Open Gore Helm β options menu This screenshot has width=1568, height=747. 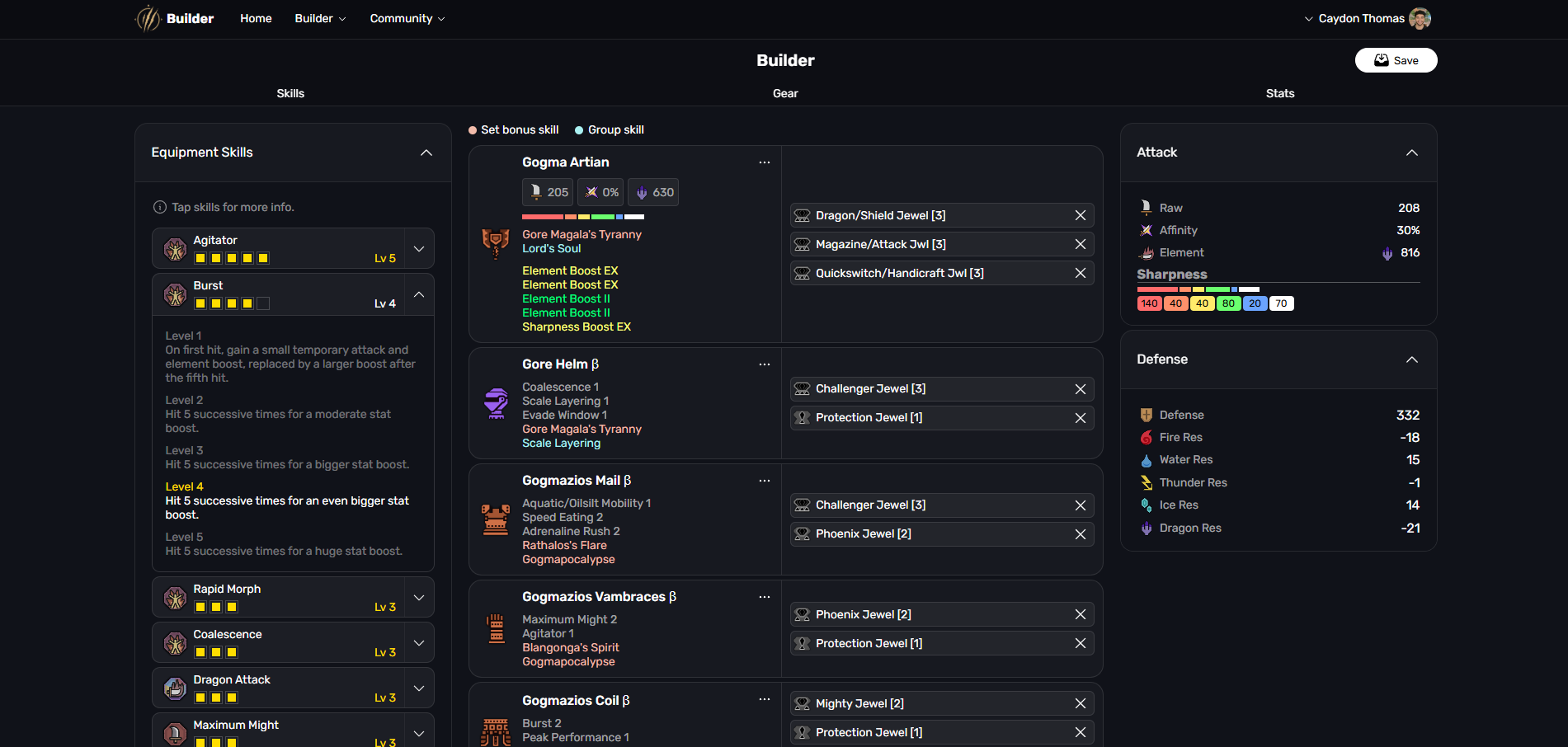(x=765, y=364)
